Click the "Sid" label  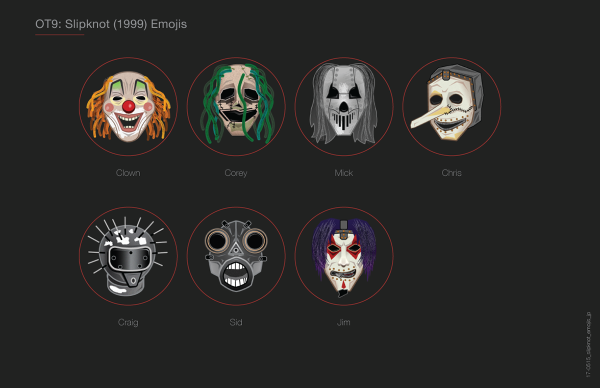click(236, 323)
